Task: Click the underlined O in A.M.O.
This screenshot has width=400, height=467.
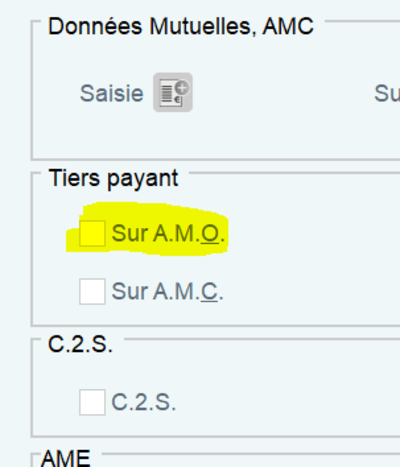Action: tap(210, 233)
